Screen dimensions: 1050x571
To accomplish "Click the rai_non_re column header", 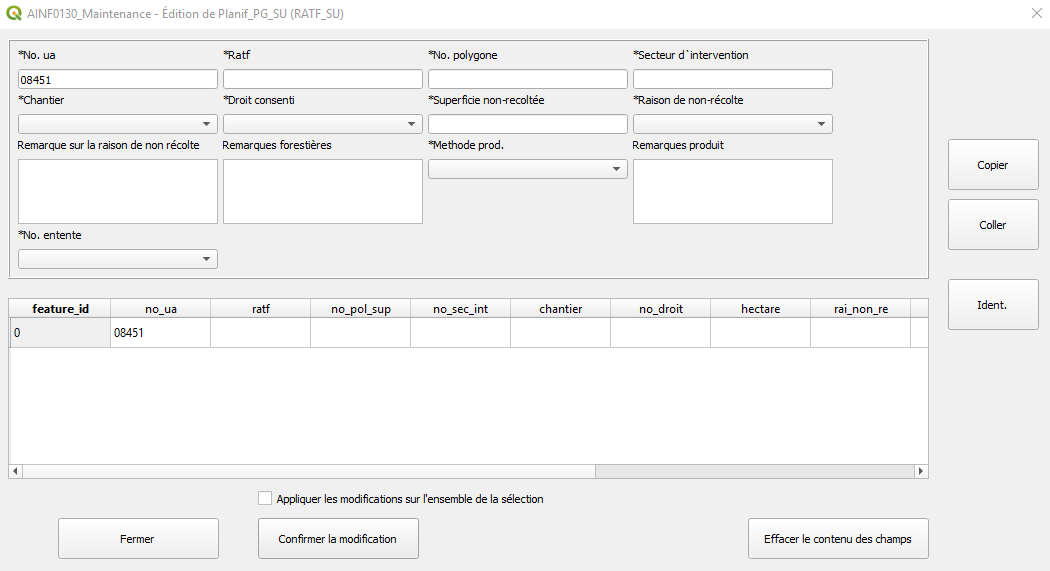I will (x=860, y=309).
